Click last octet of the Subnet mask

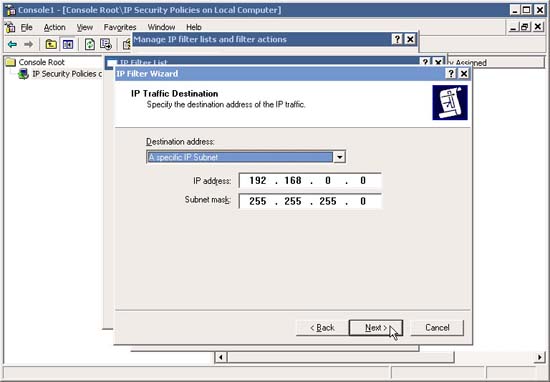point(363,201)
